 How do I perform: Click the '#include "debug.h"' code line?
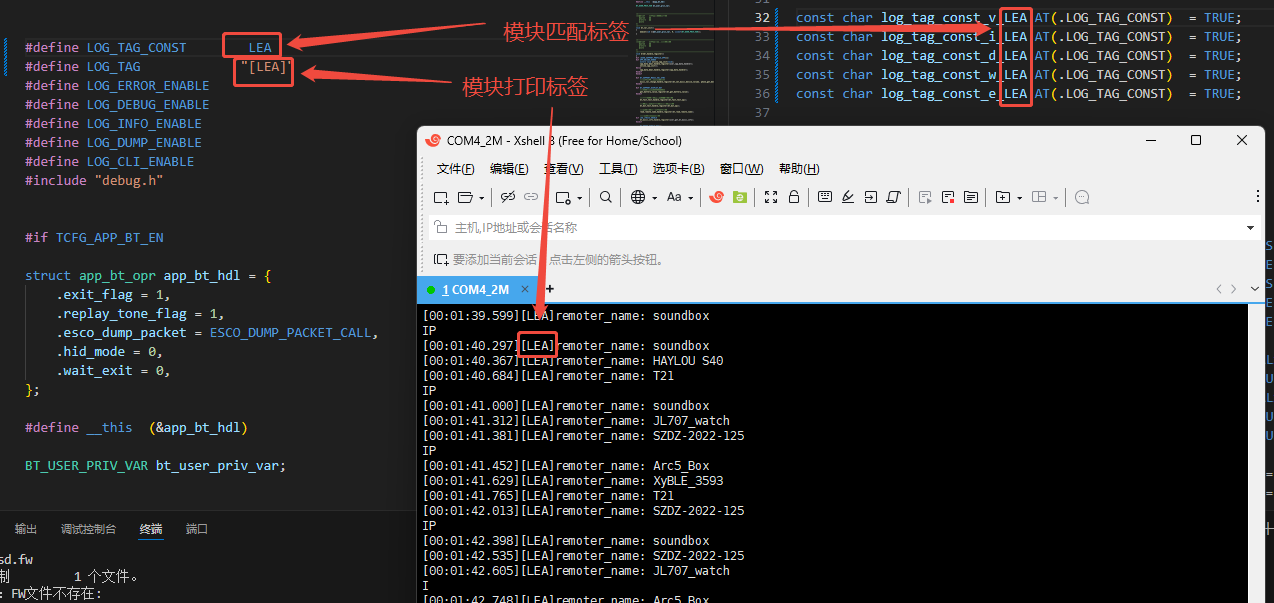94,181
